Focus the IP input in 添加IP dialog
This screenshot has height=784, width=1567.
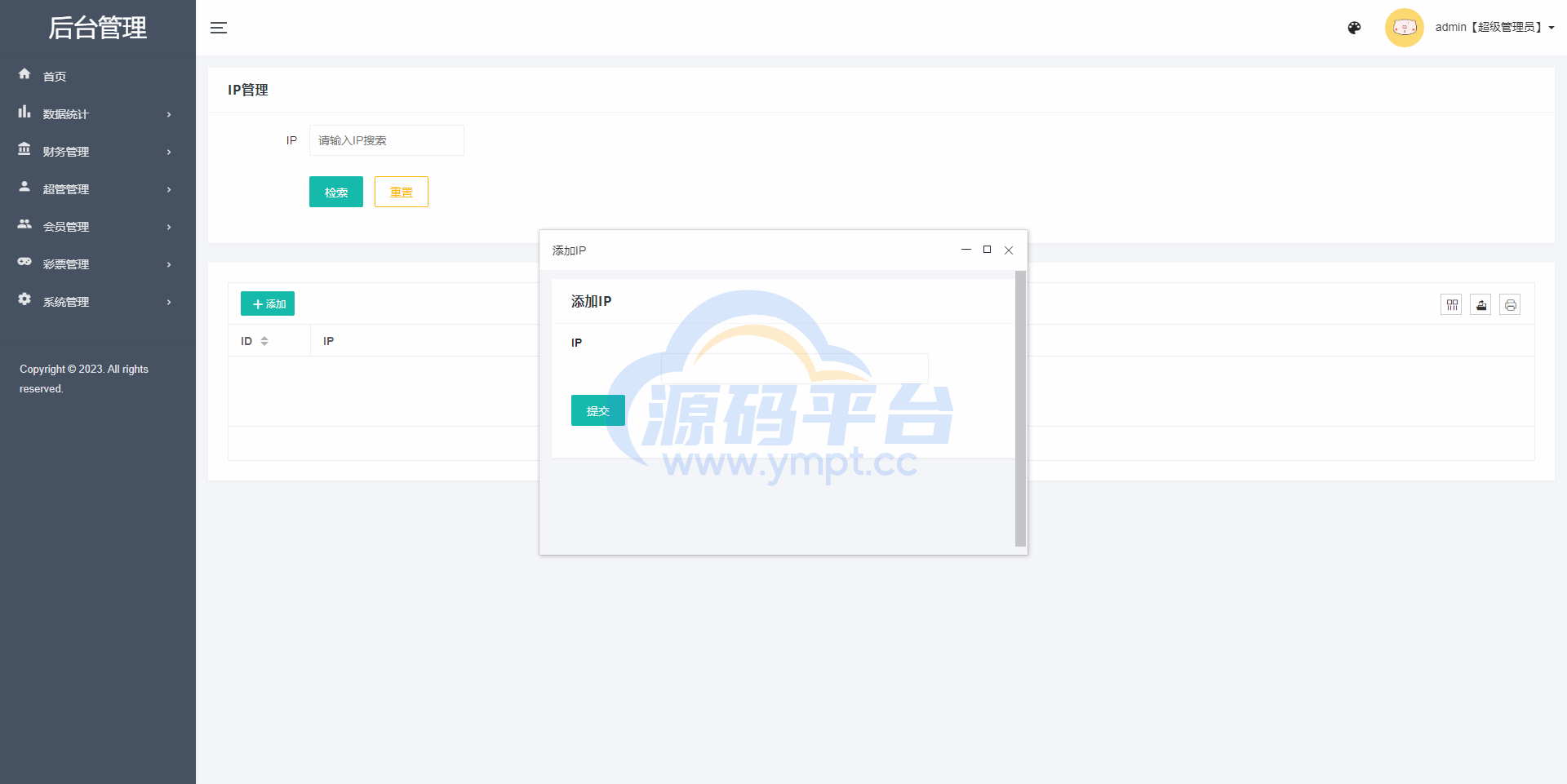(x=795, y=369)
